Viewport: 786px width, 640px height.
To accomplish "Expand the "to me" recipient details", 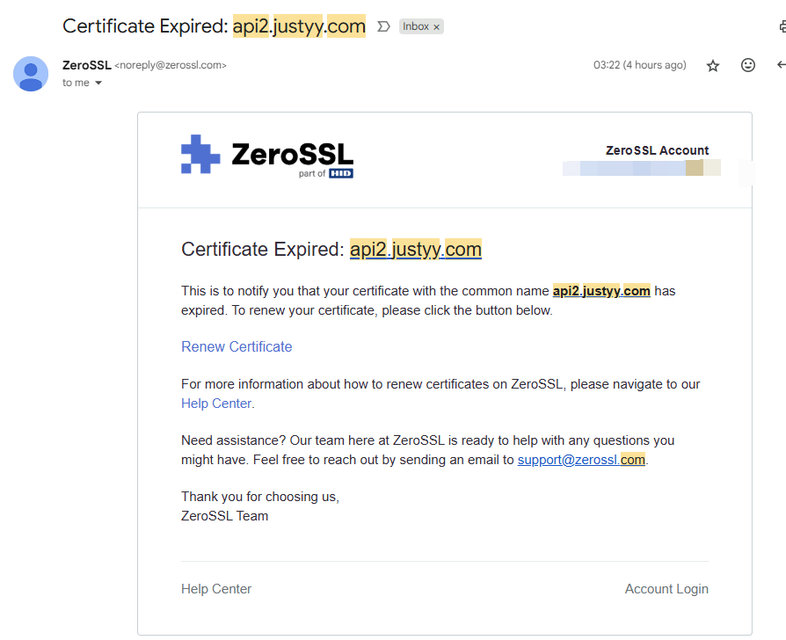I will coord(98,83).
